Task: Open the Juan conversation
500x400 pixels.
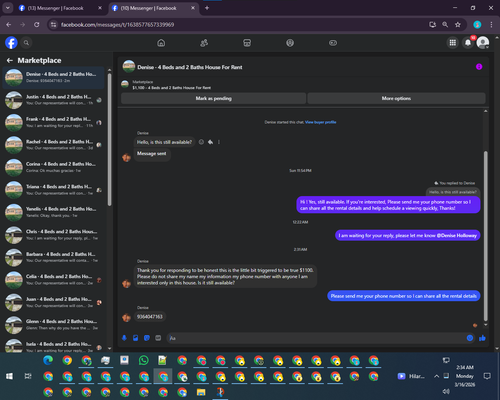Action: coord(54,302)
